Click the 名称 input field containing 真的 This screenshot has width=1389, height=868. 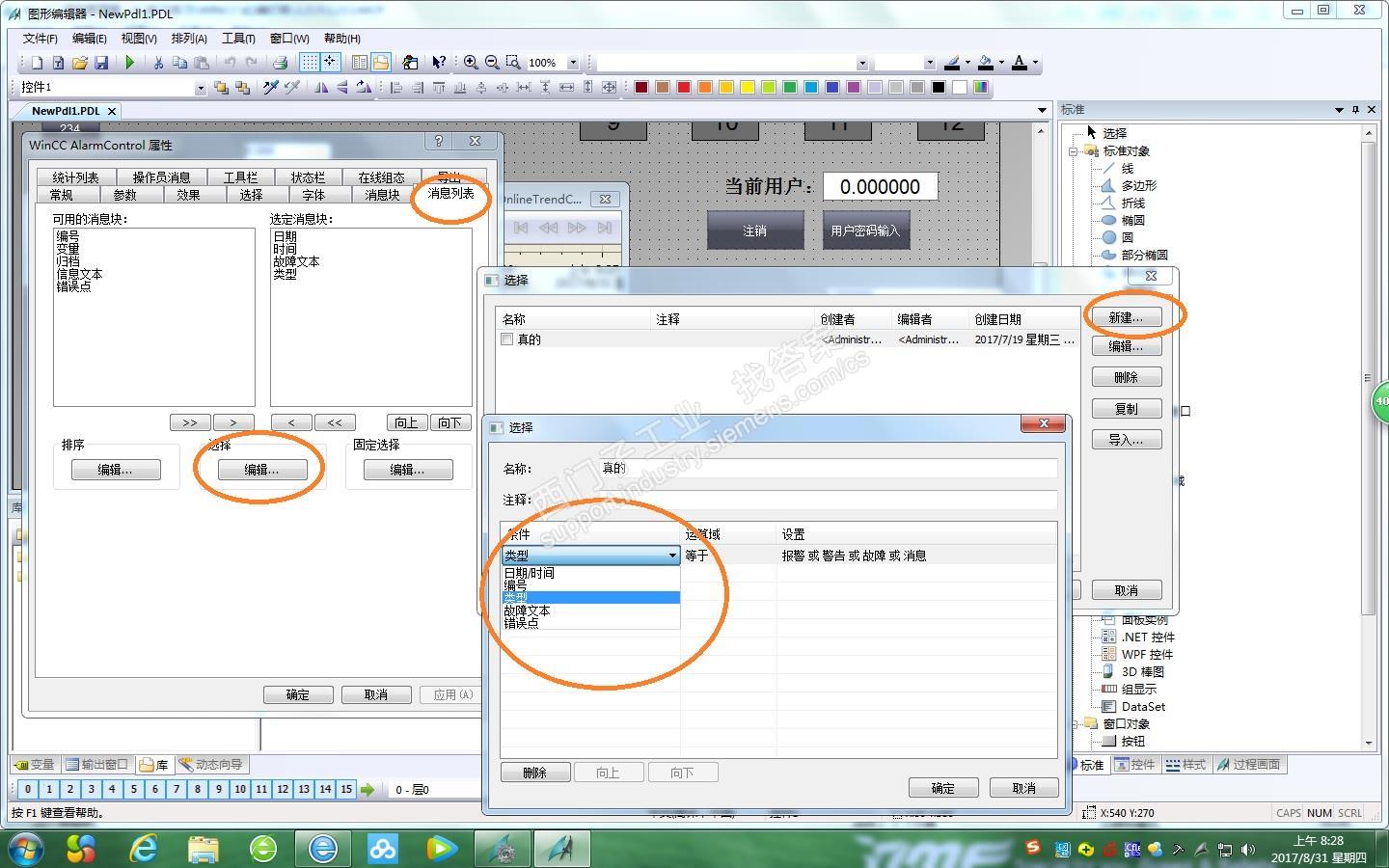click(828, 469)
